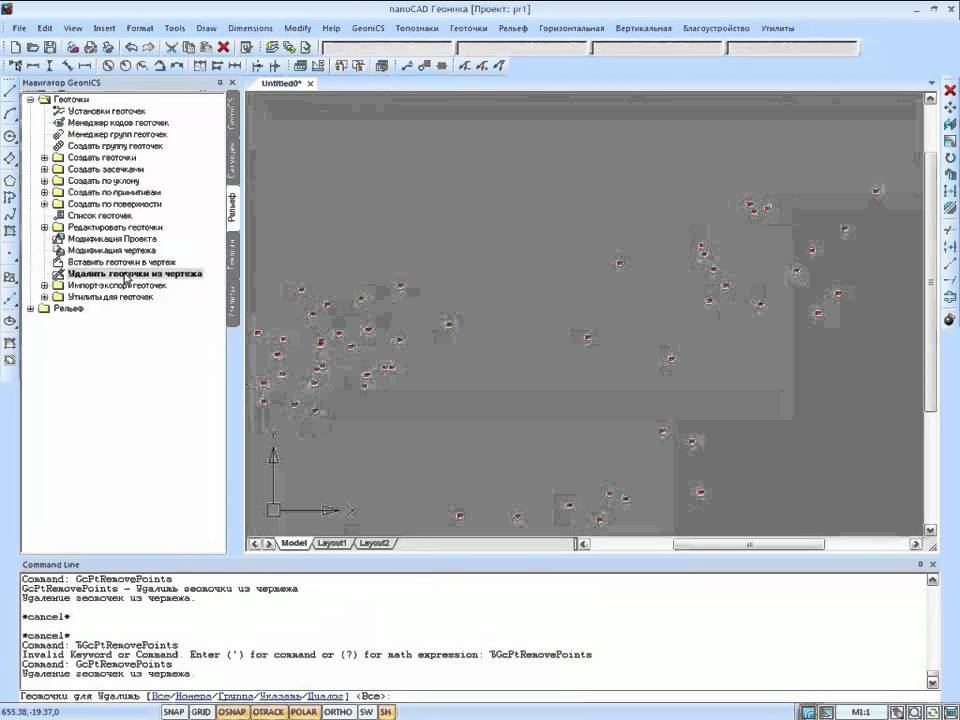
Task: Cut selection with scissors icon
Action: 171,47
